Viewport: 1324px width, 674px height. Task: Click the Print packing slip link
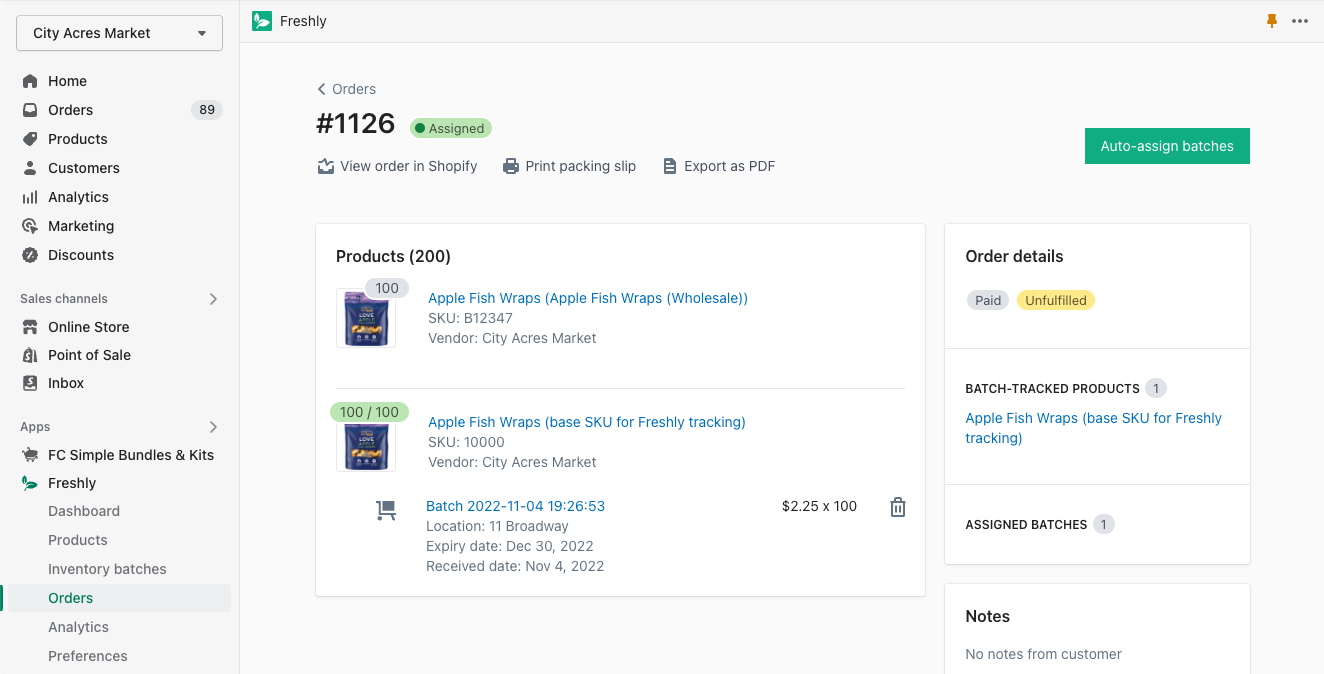(569, 166)
